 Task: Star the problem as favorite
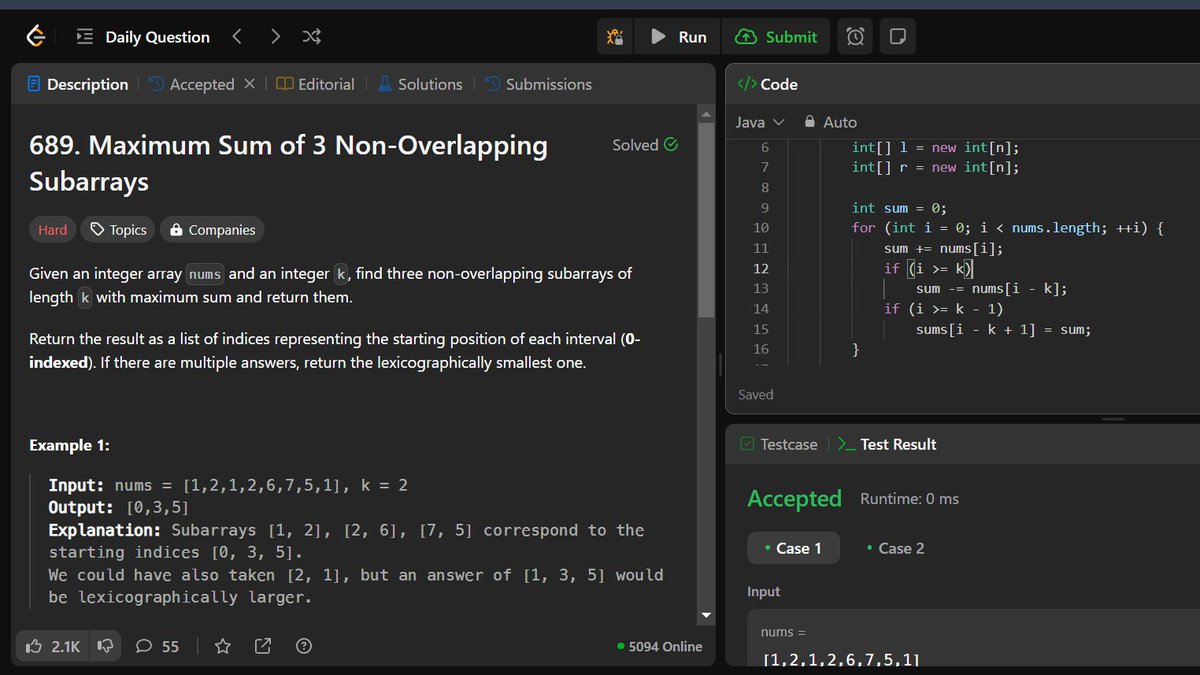coord(223,647)
